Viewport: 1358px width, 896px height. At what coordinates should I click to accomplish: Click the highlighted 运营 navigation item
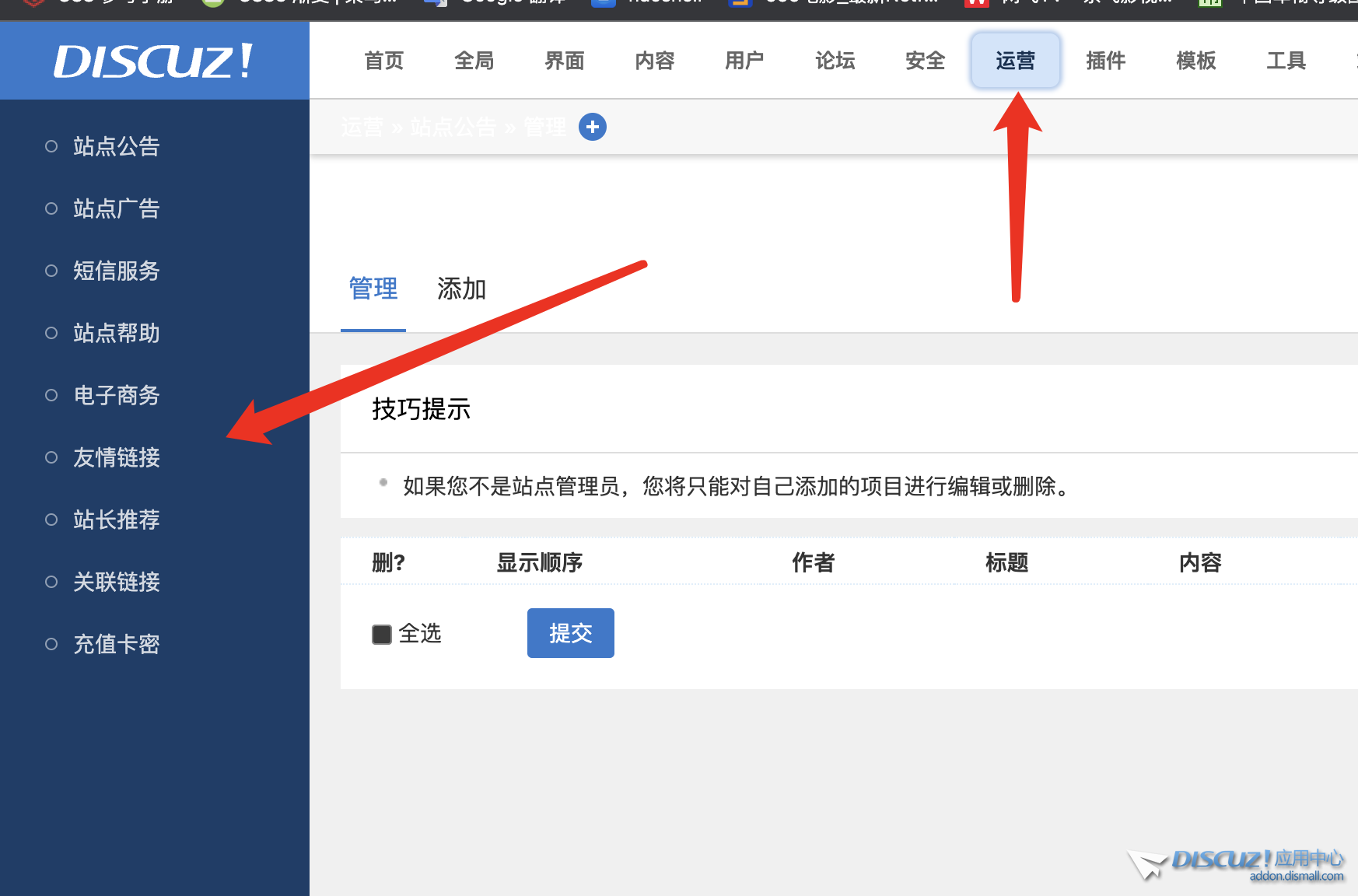pos(1016,61)
